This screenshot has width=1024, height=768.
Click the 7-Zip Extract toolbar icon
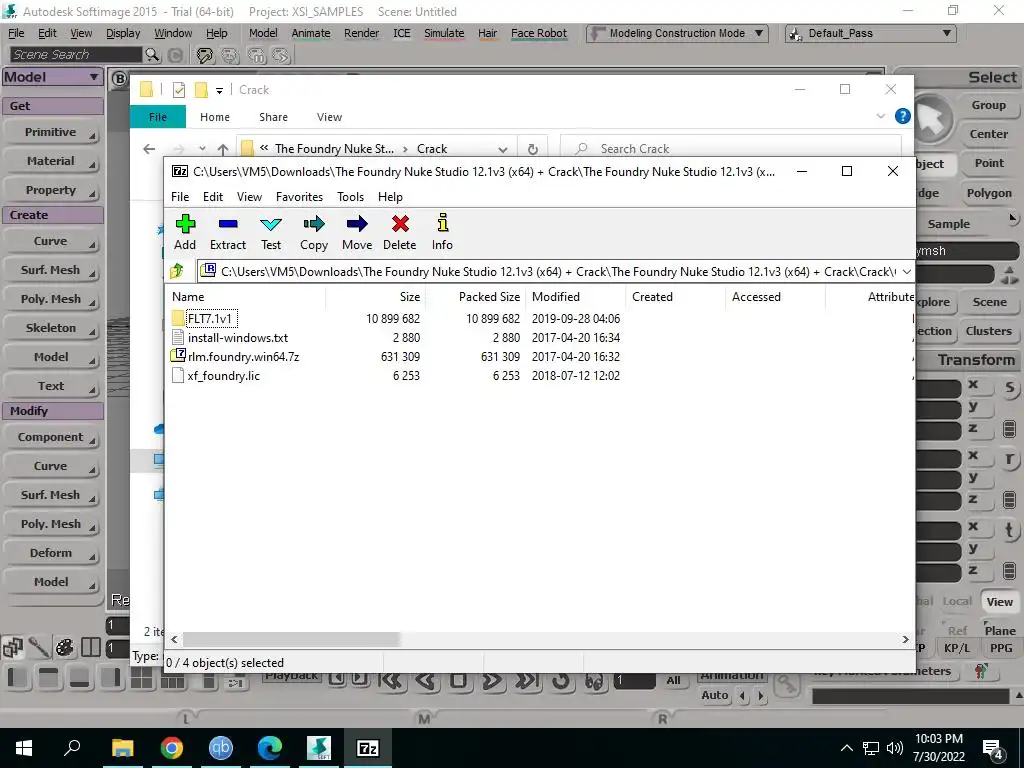point(228,224)
